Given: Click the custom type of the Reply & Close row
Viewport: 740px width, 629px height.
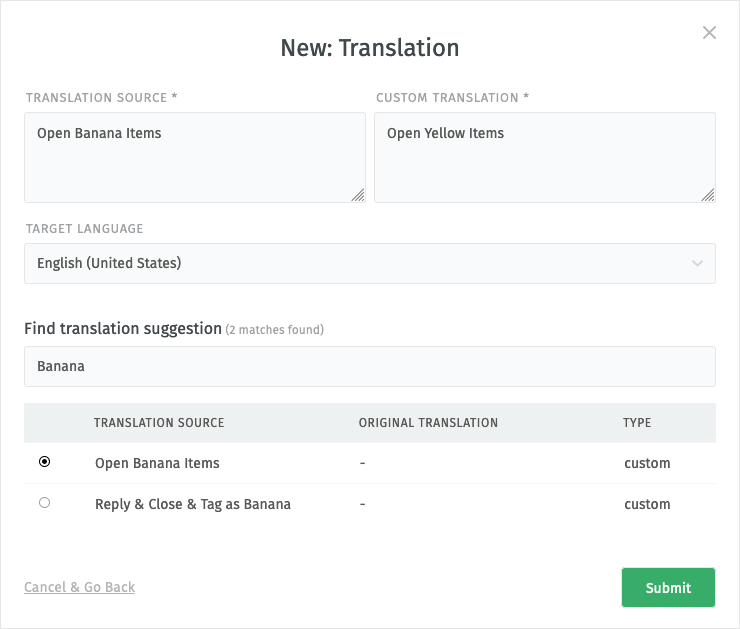Looking at the screenshot, I should tap(647, 504).
